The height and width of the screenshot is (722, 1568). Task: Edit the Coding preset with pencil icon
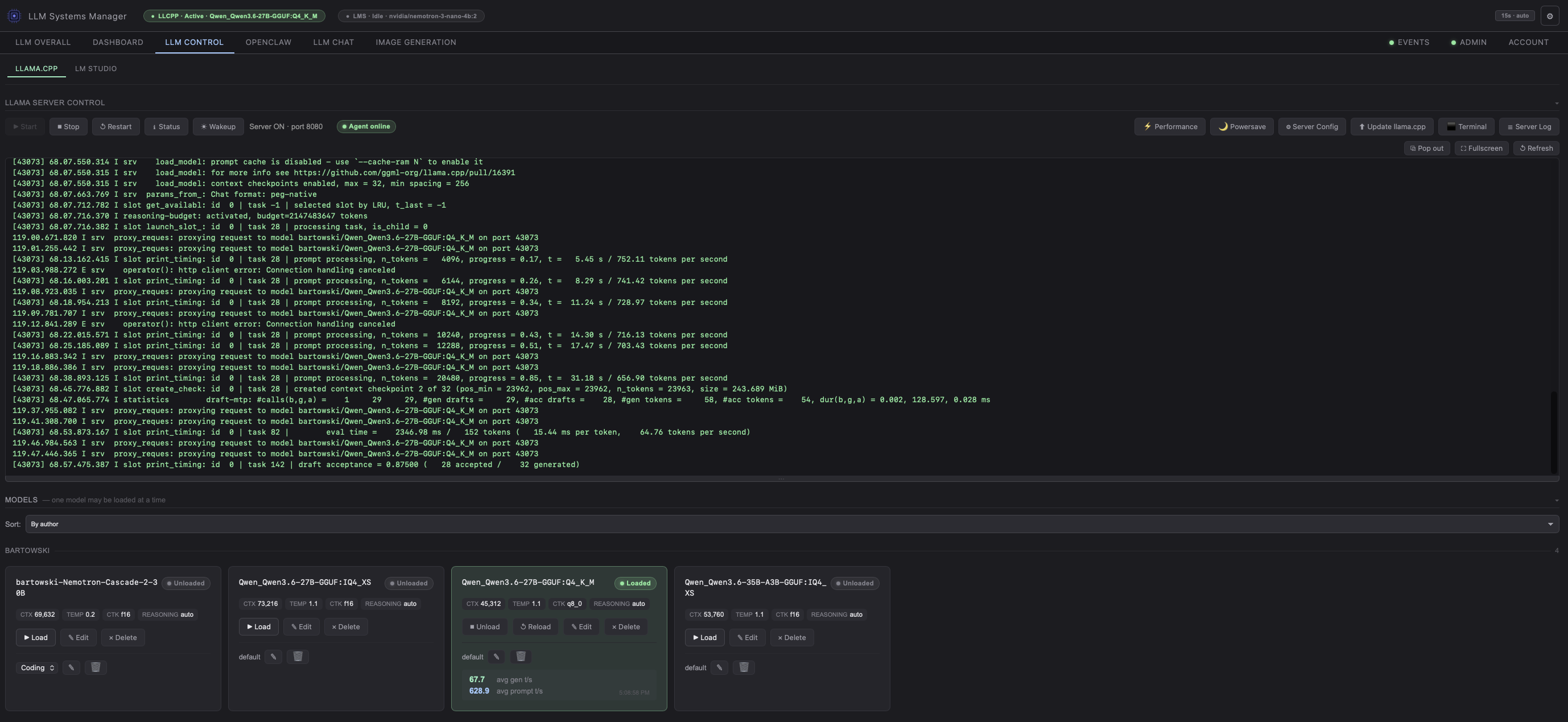[71, 667]
